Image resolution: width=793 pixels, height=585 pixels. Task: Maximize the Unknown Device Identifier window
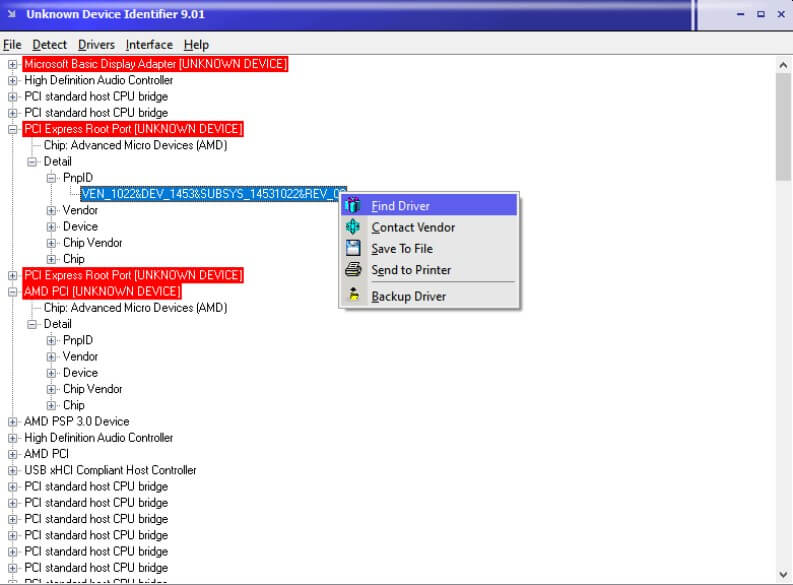(761, 14)
